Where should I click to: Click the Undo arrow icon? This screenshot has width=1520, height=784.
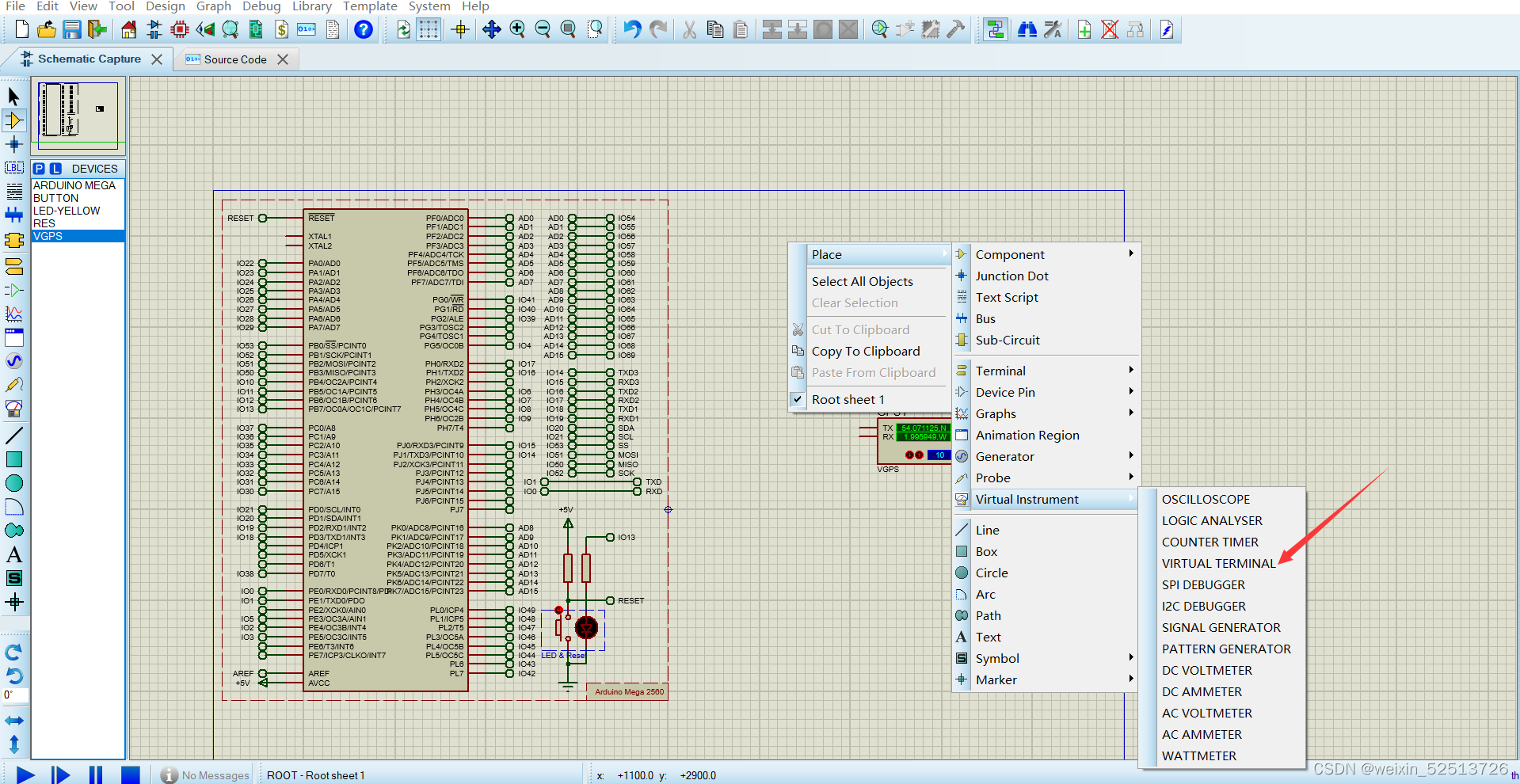coord(631,30)
